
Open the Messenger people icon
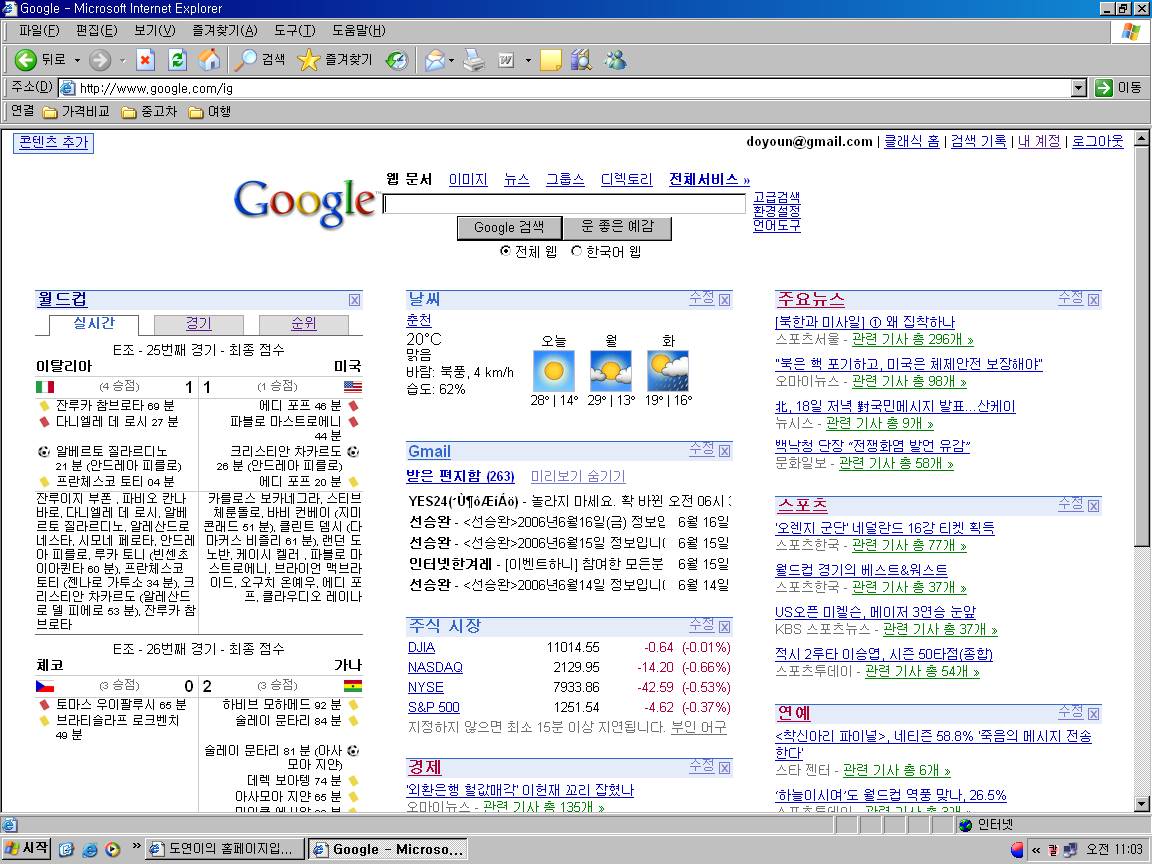coord(615,60)
